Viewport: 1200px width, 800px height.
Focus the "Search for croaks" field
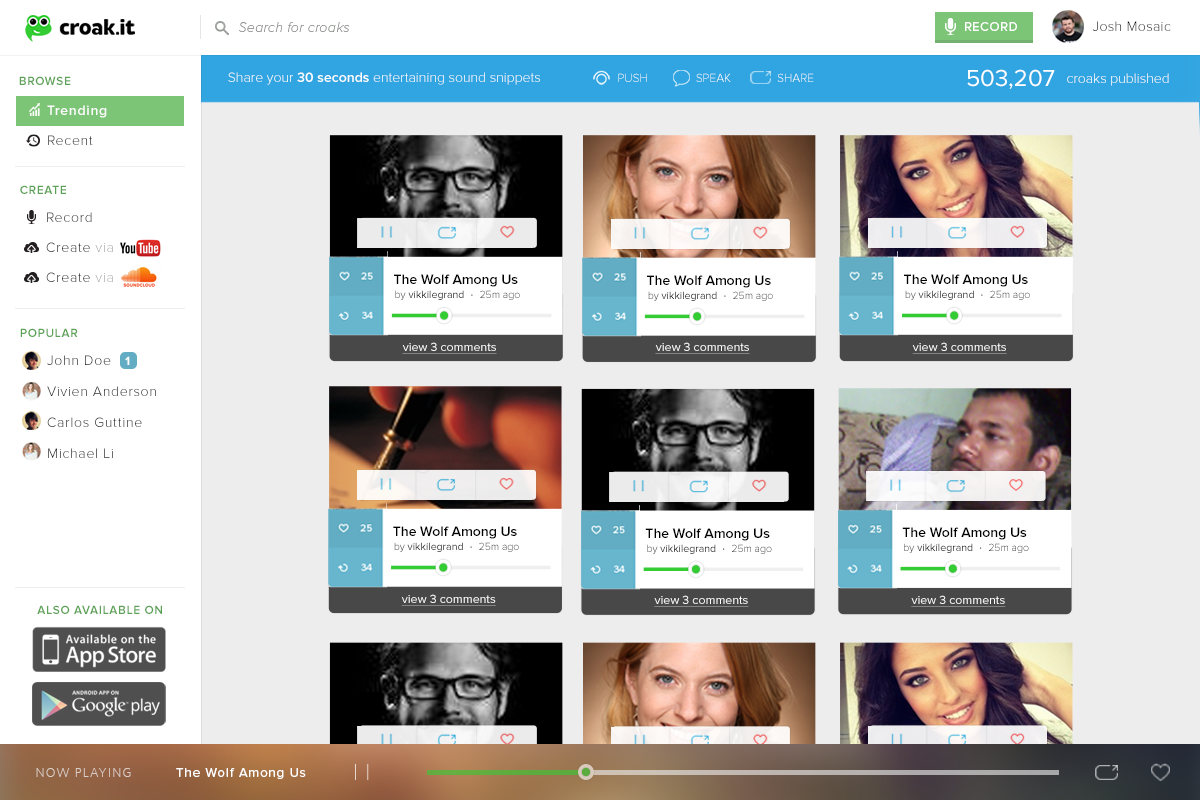coord(294,28)
